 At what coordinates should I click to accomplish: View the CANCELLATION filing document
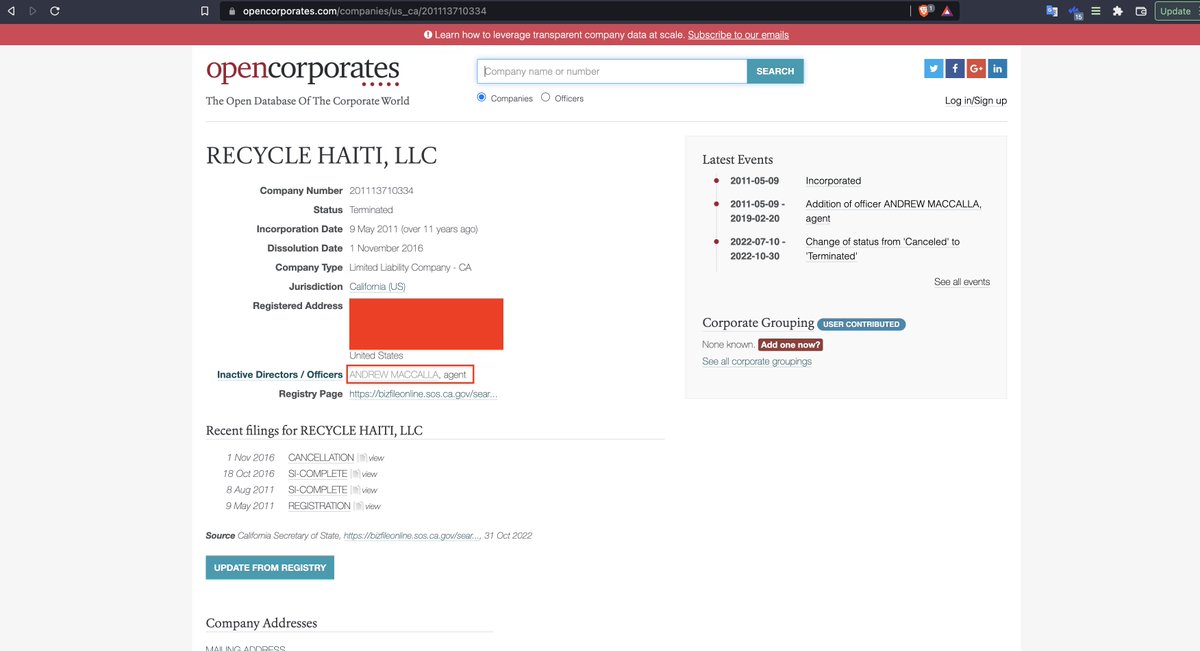[369, 458]
